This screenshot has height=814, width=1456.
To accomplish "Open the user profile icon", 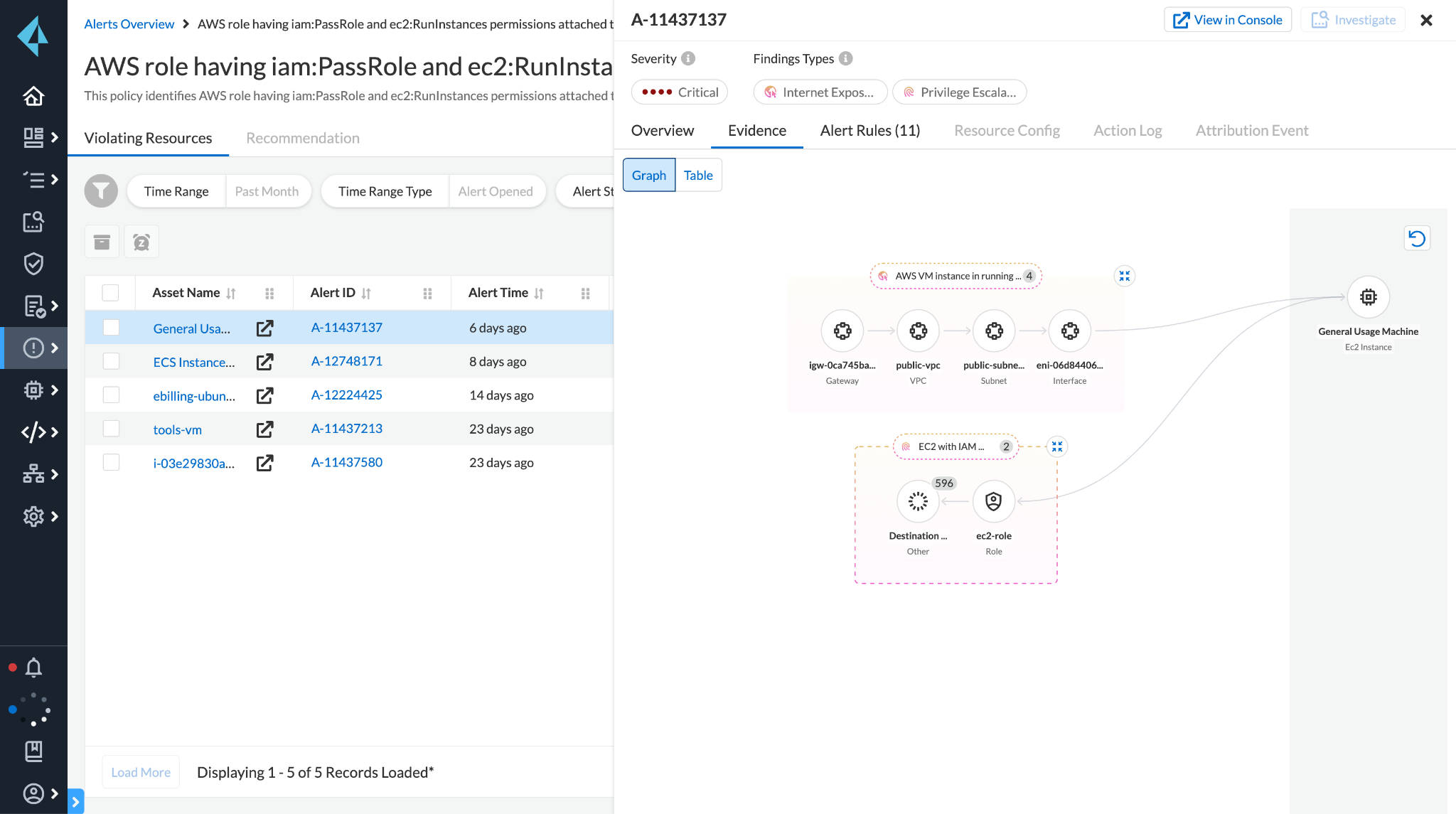I will 33,793.
